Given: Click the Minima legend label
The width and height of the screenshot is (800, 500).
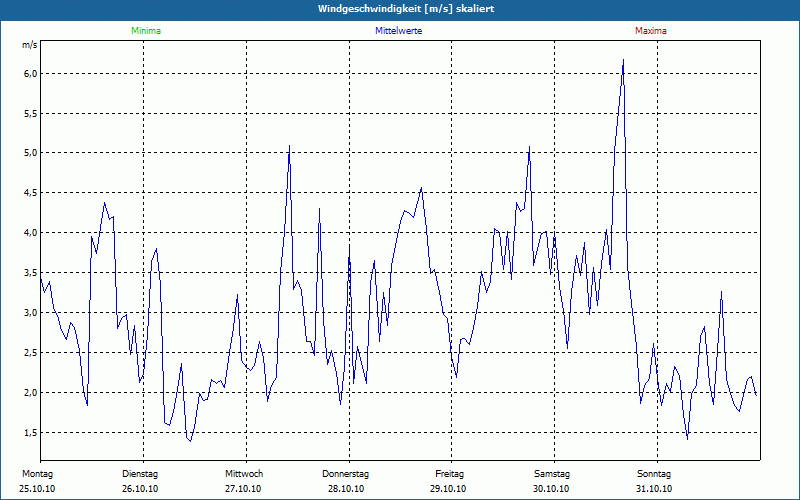Looking at the screenshot, I should coord(146,31).
